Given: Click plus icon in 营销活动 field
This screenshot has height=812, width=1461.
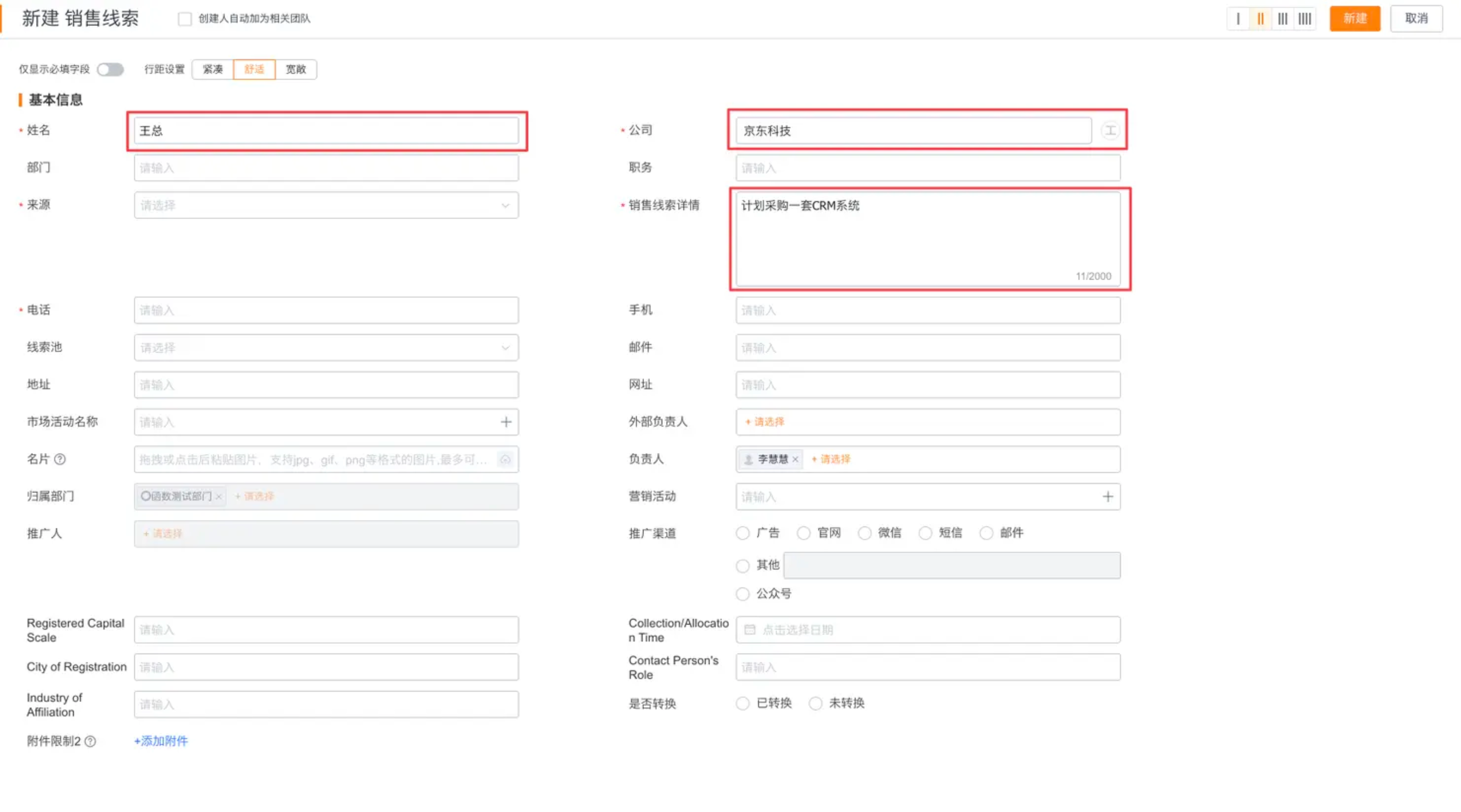Looking at the screenshot, I should coord(1108,497).
